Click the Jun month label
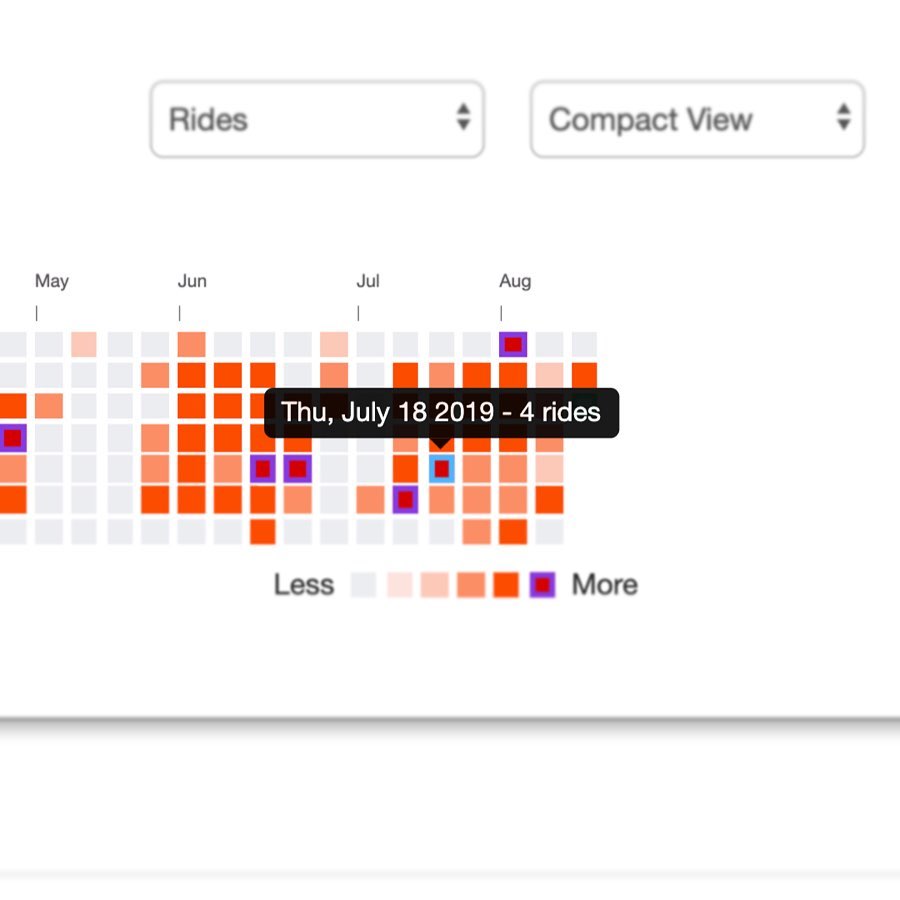The image size is (900, 900). (x=192, y=281)
